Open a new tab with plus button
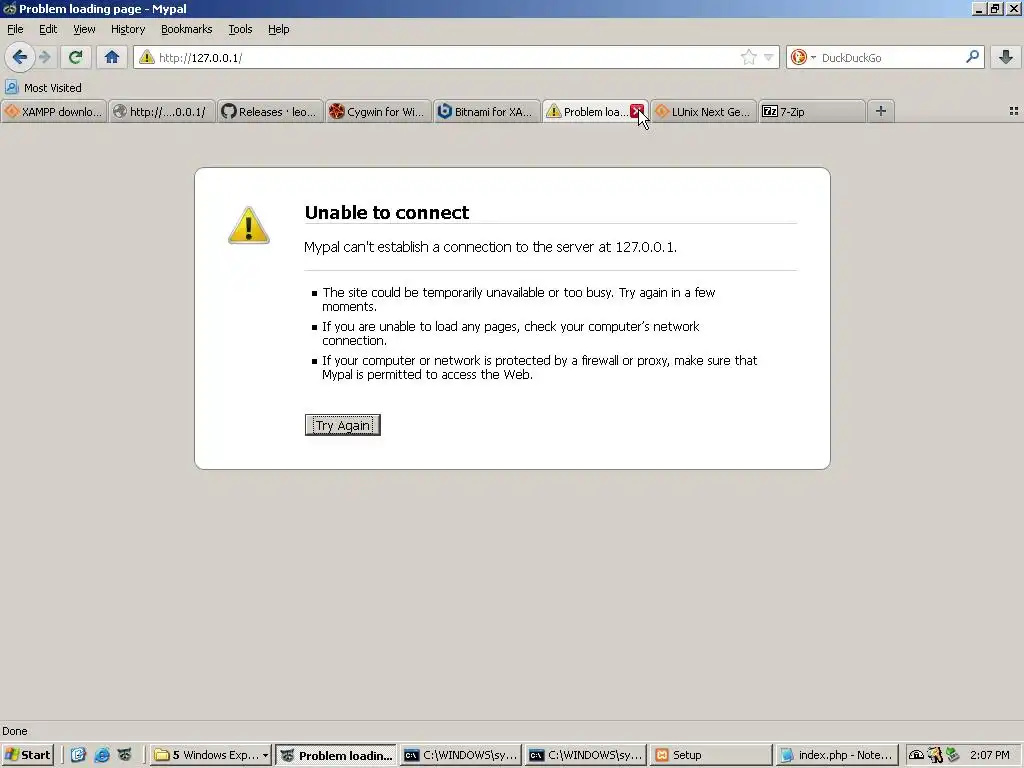The height and width of the screenshot is (768, 1024). point(880,111)
